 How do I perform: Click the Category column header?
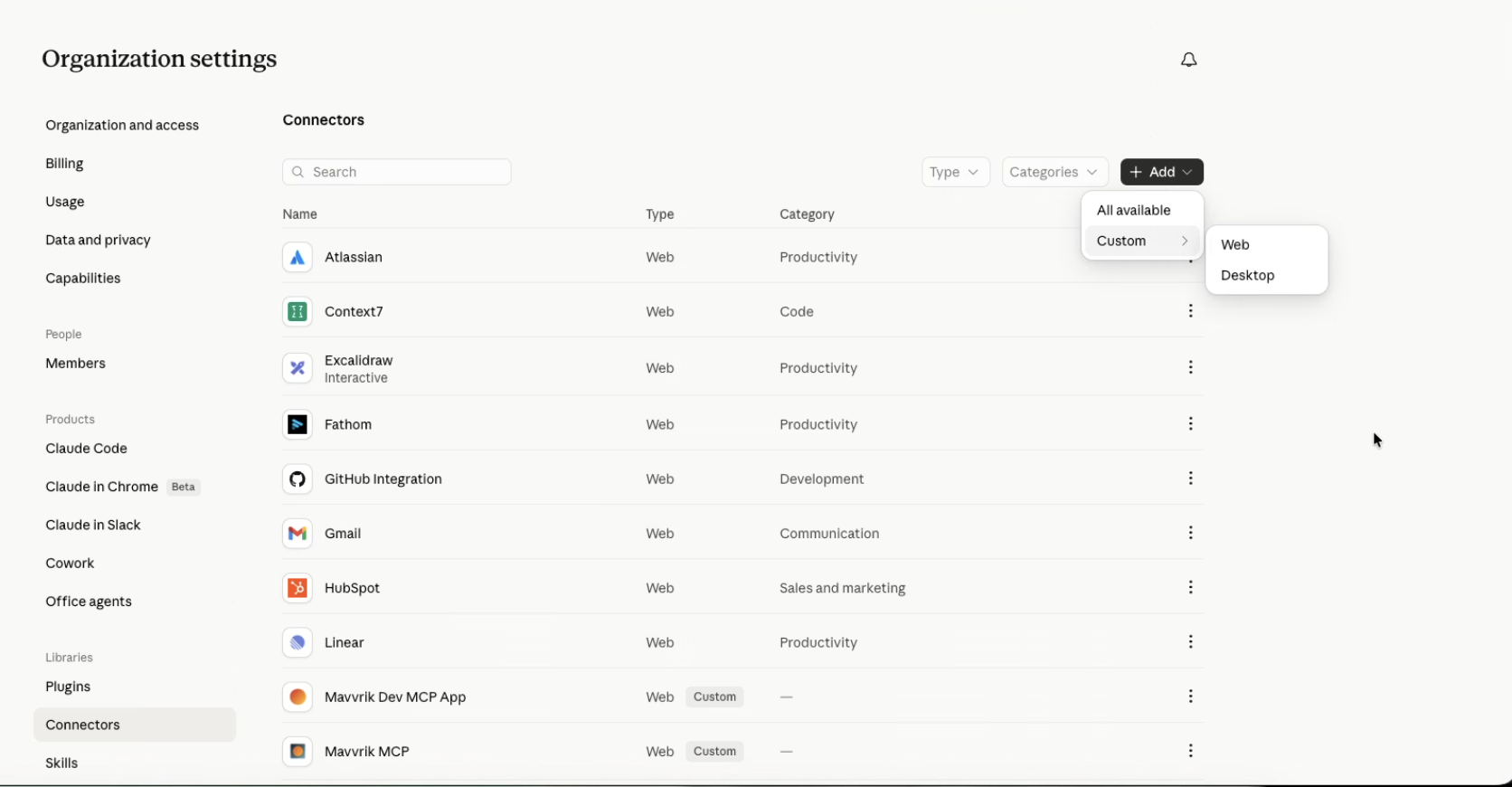[x=807, y=214]
